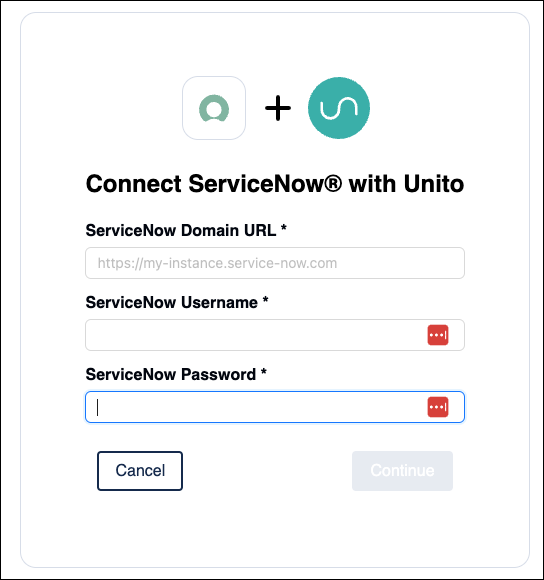The width and height of the screenshot is (544, 580).
Task: Open password manager icon in Username field
Action: point(438,335)
